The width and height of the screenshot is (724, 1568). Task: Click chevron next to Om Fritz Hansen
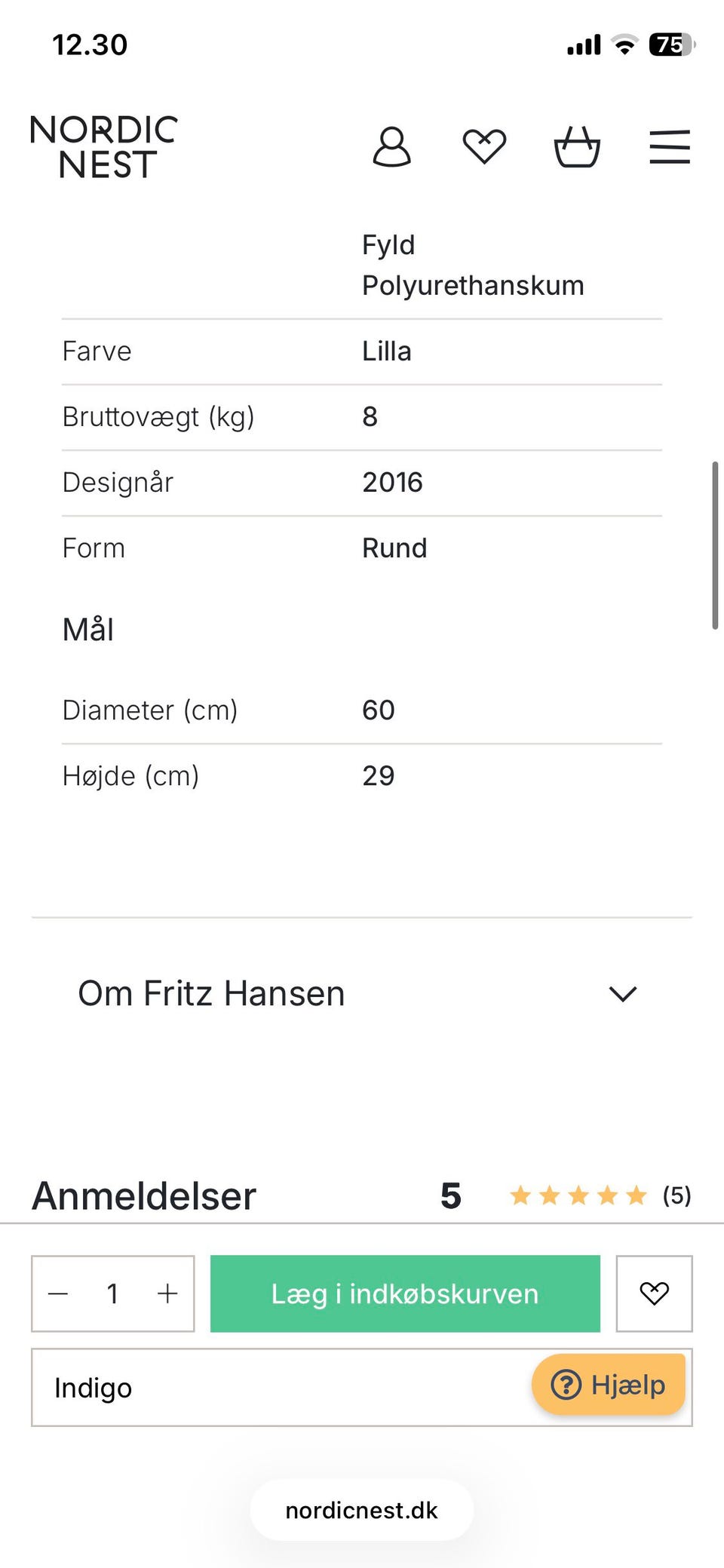coord(623,994)
